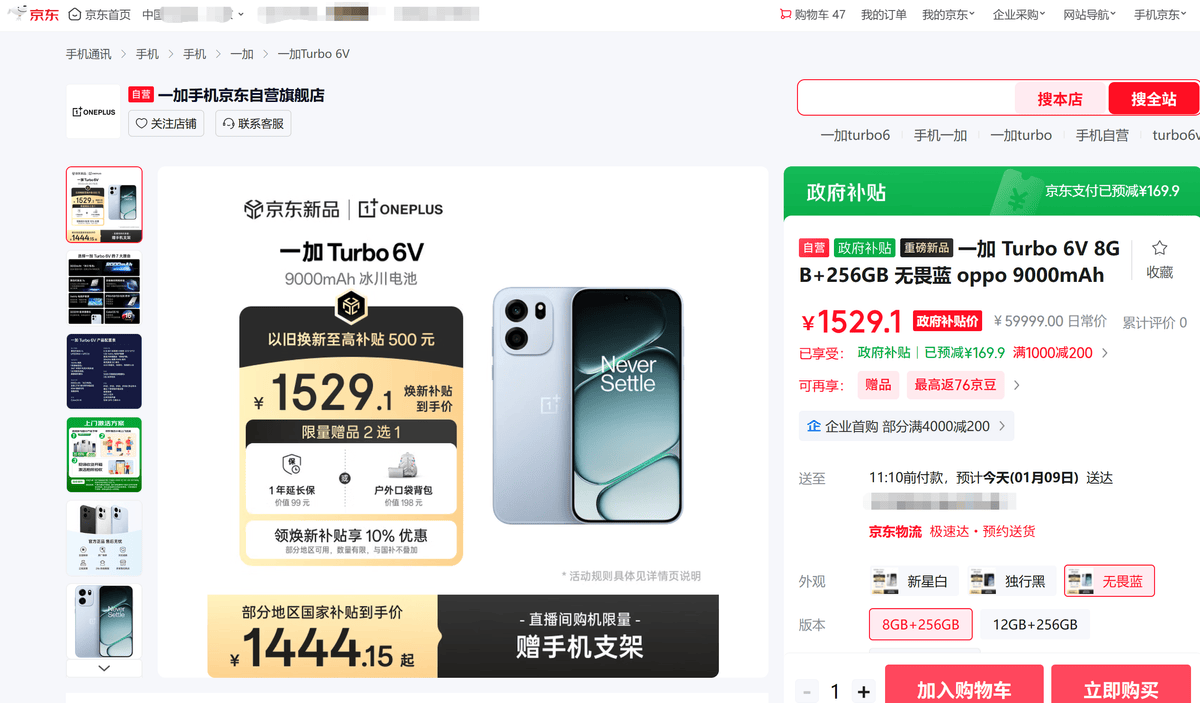Go to 手机通讯 breadcrumb category
Image resolution: width=1200 pixels, height=703 pixels.
click(x=89, y=54)
